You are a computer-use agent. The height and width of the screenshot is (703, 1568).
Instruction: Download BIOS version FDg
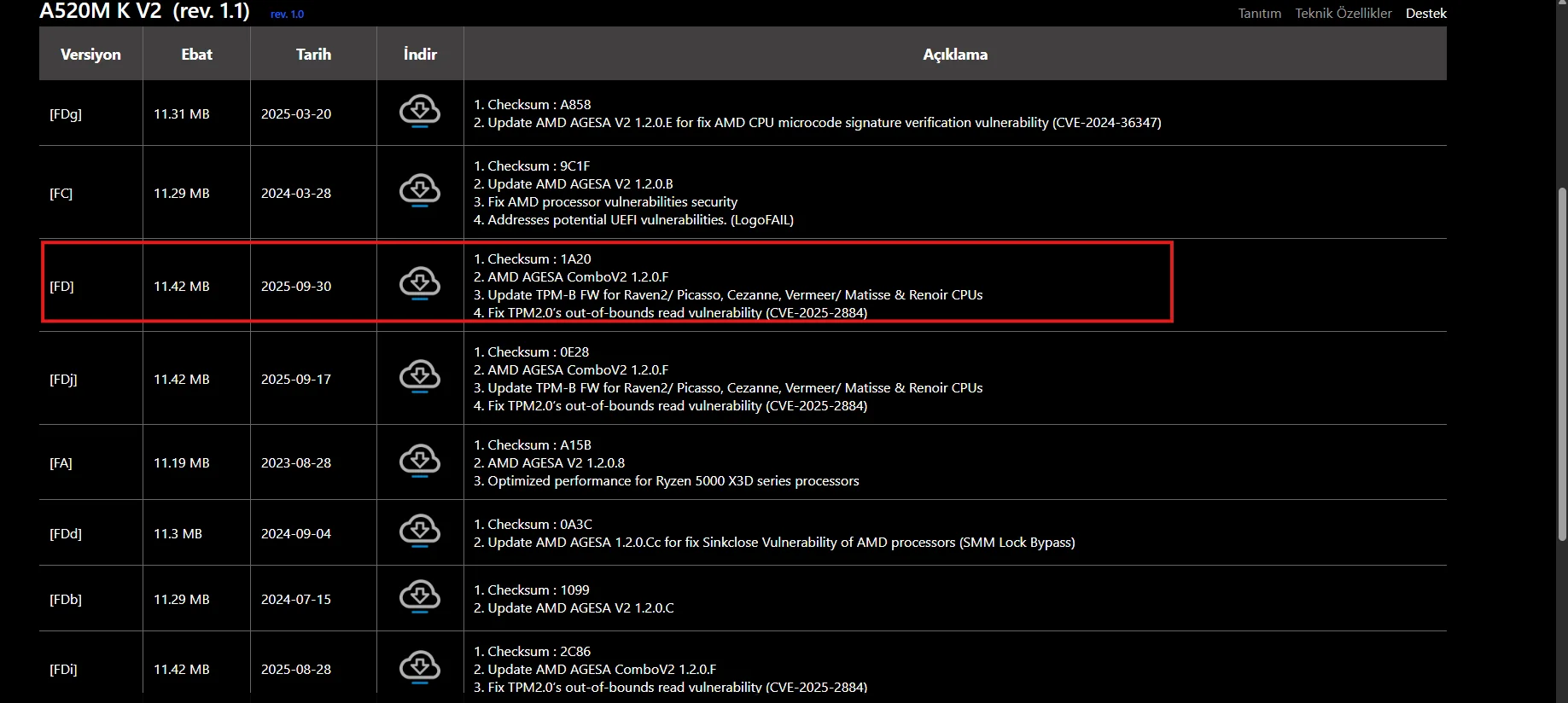pyautogui.click(x=420, y=112)
